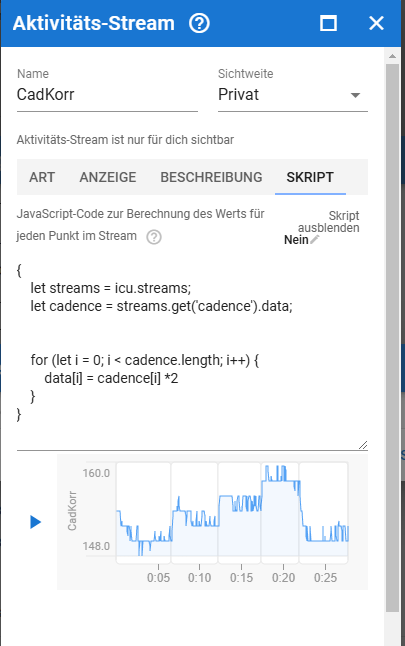Click inside the JavaScript code editor
The image size is (405, 646).
192,352
